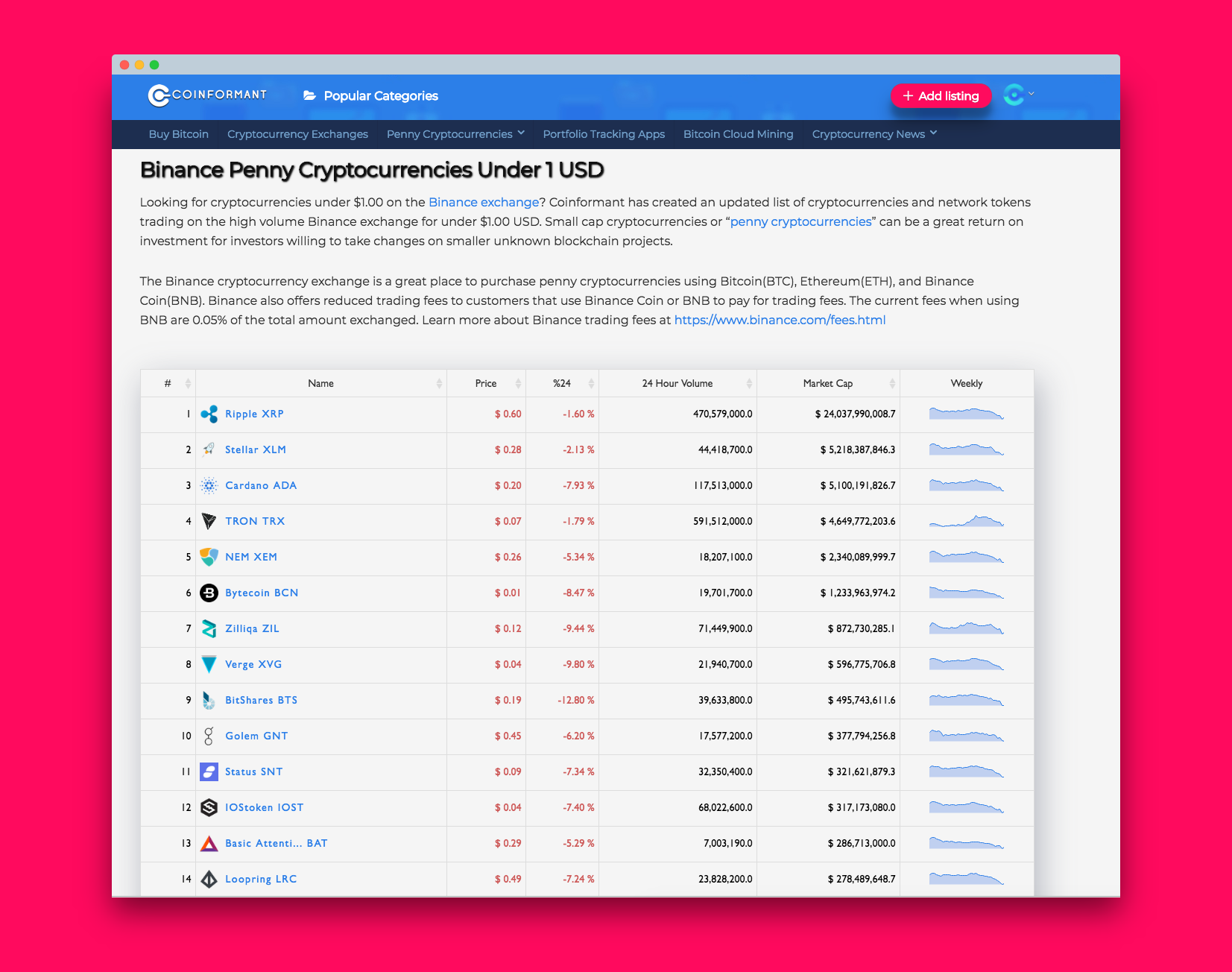
Task: Open the Basic Attenti... BAT link
Action: (x=276, y=843)
